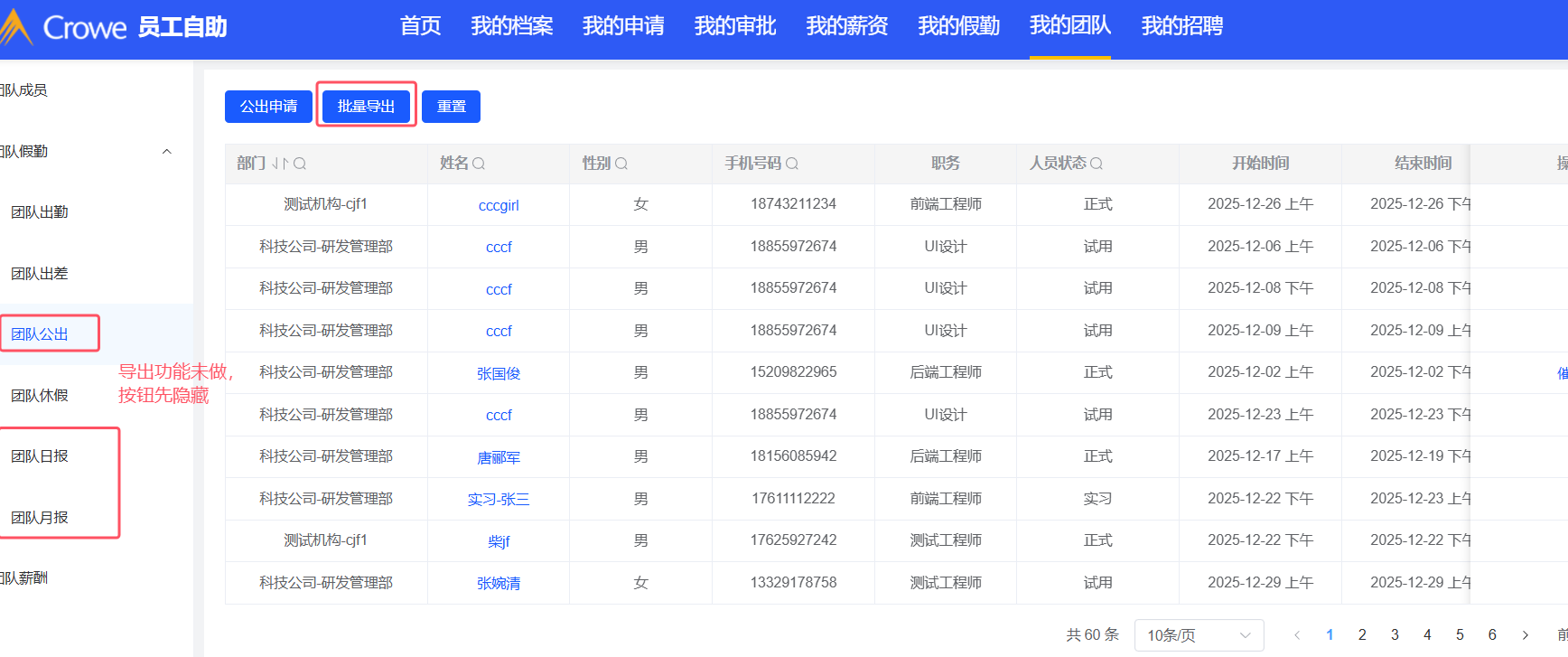Click the 公出申请 button
Screen dimensions: 1568x657
268,107
